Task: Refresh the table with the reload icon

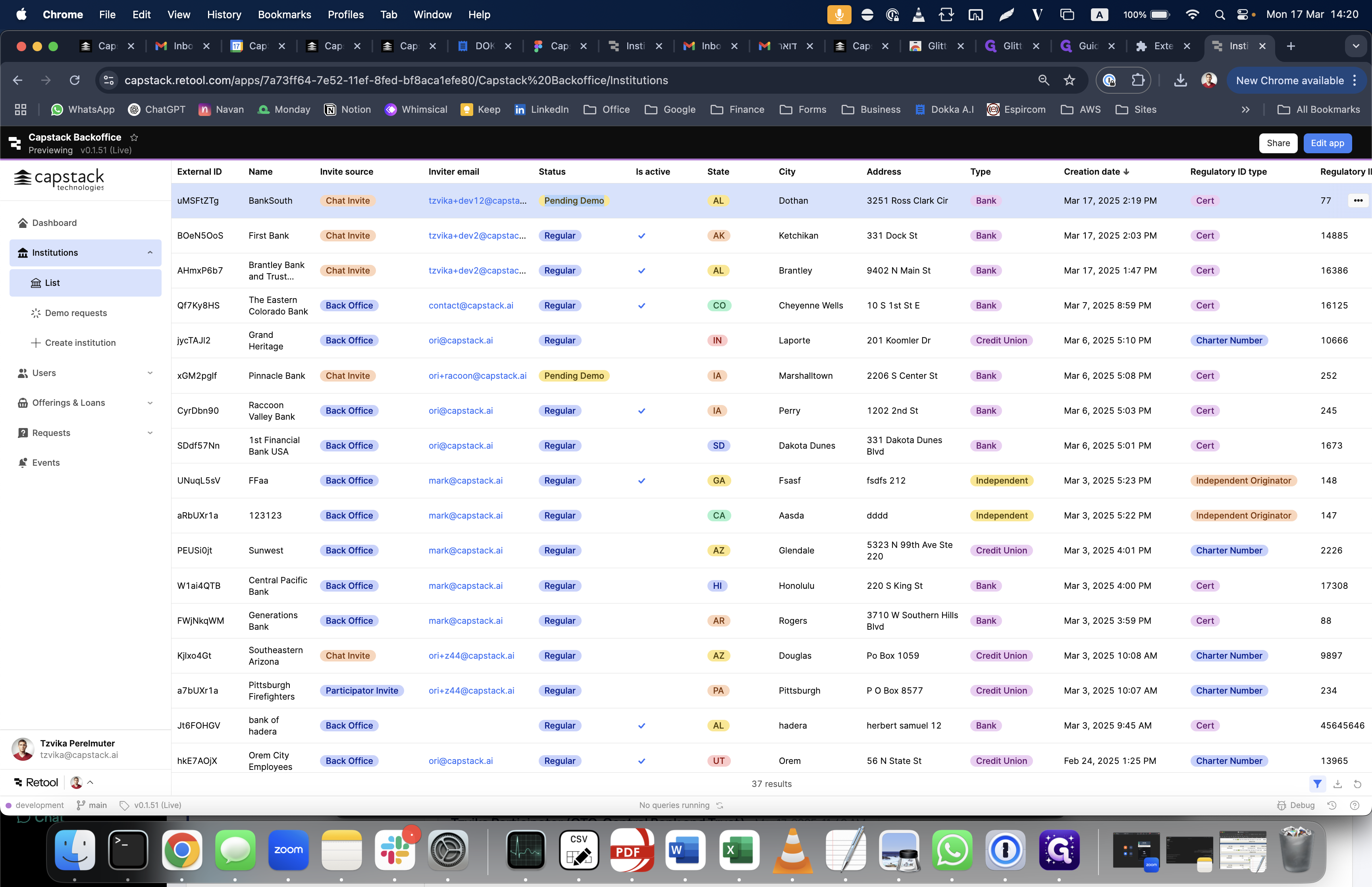Action: tap(1357, 784)
